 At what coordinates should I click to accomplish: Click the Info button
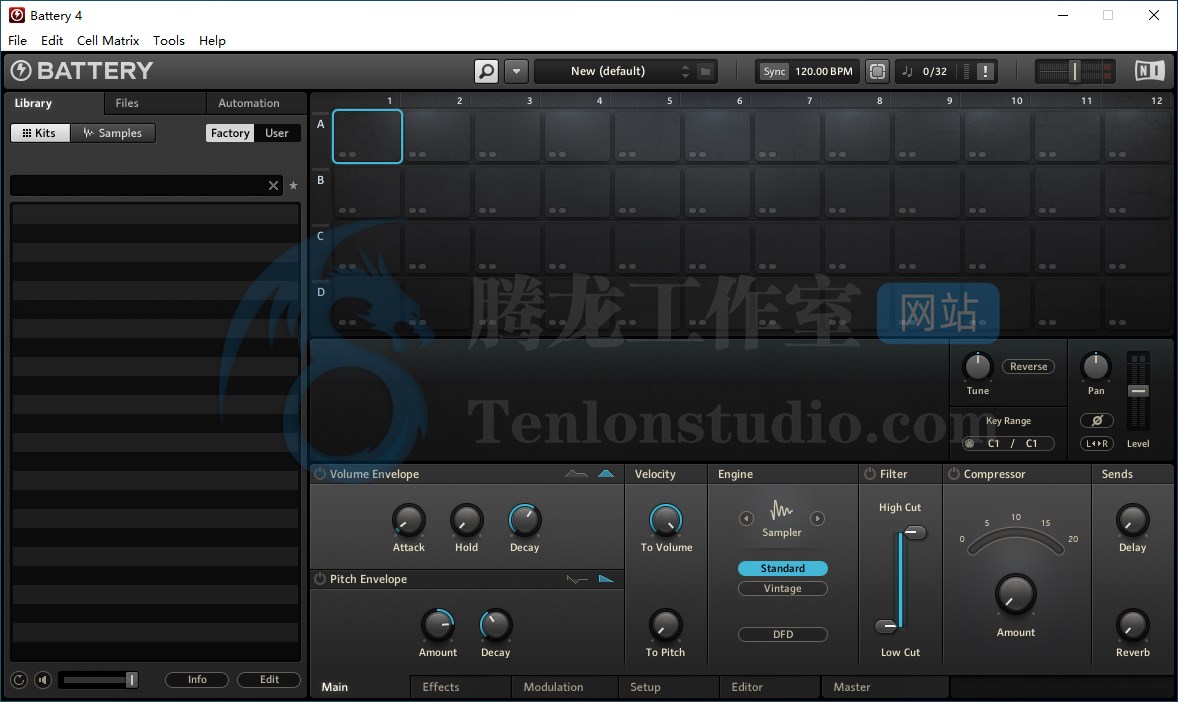(197, 679)
